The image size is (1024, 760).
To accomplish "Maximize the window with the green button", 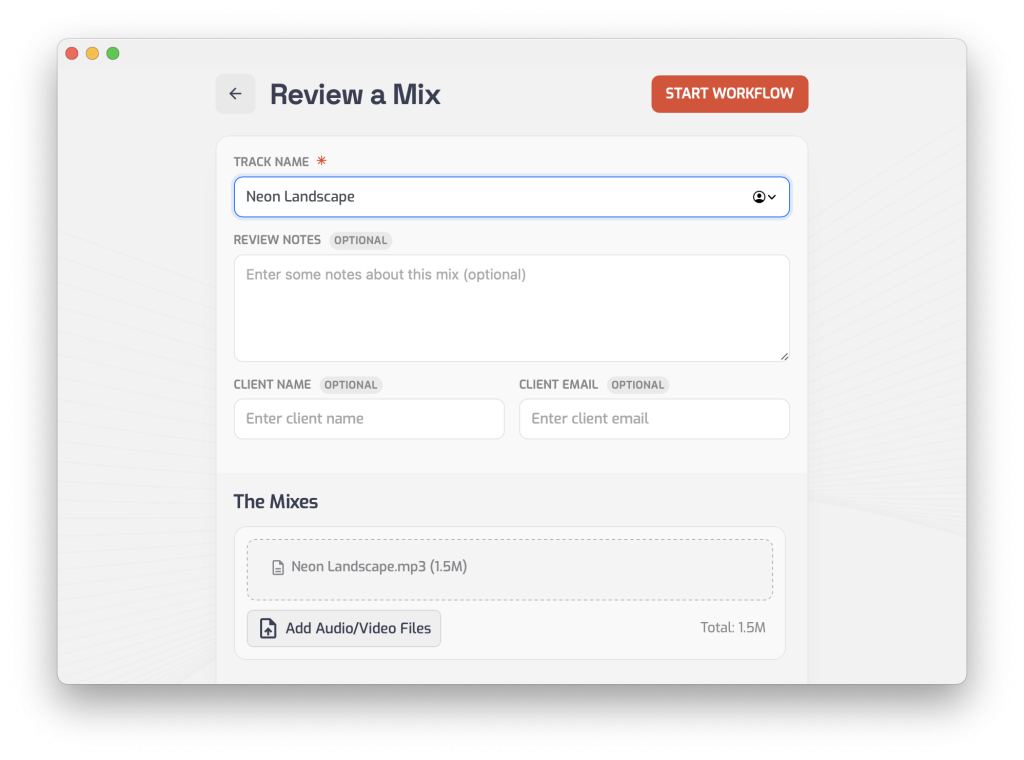I will click(113, 54).
